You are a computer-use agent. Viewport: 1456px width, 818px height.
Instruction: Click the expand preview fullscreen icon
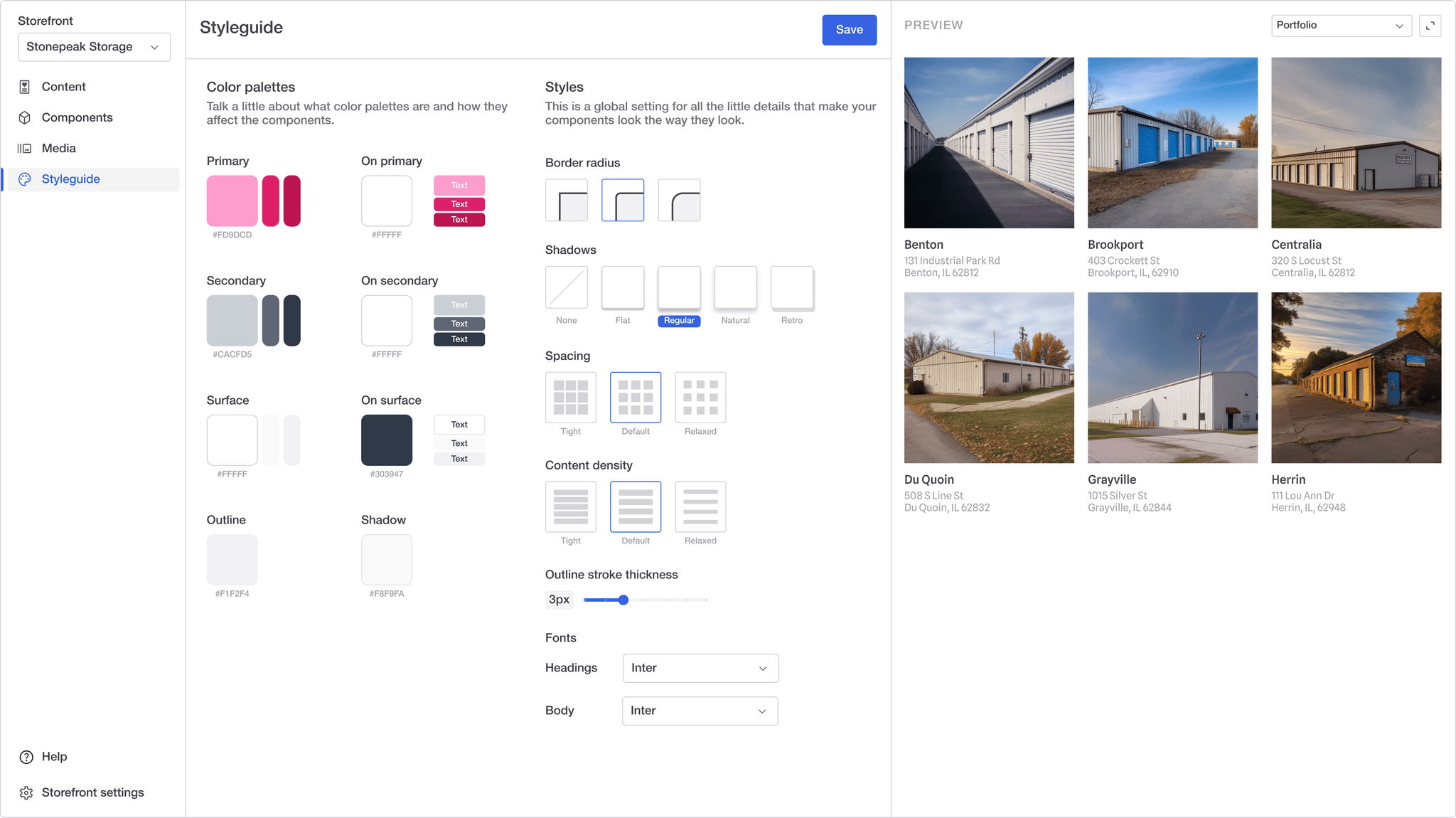1430,26
